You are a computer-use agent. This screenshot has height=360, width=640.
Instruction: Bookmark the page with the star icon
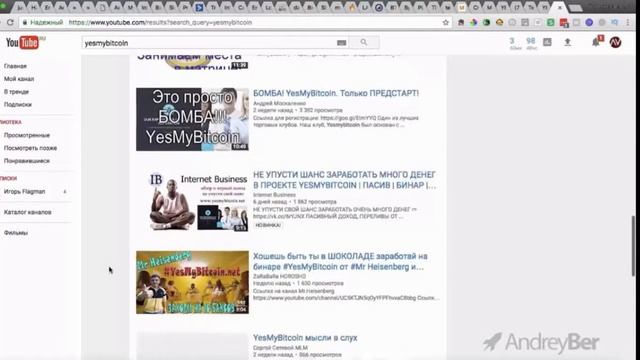point(446,22)
